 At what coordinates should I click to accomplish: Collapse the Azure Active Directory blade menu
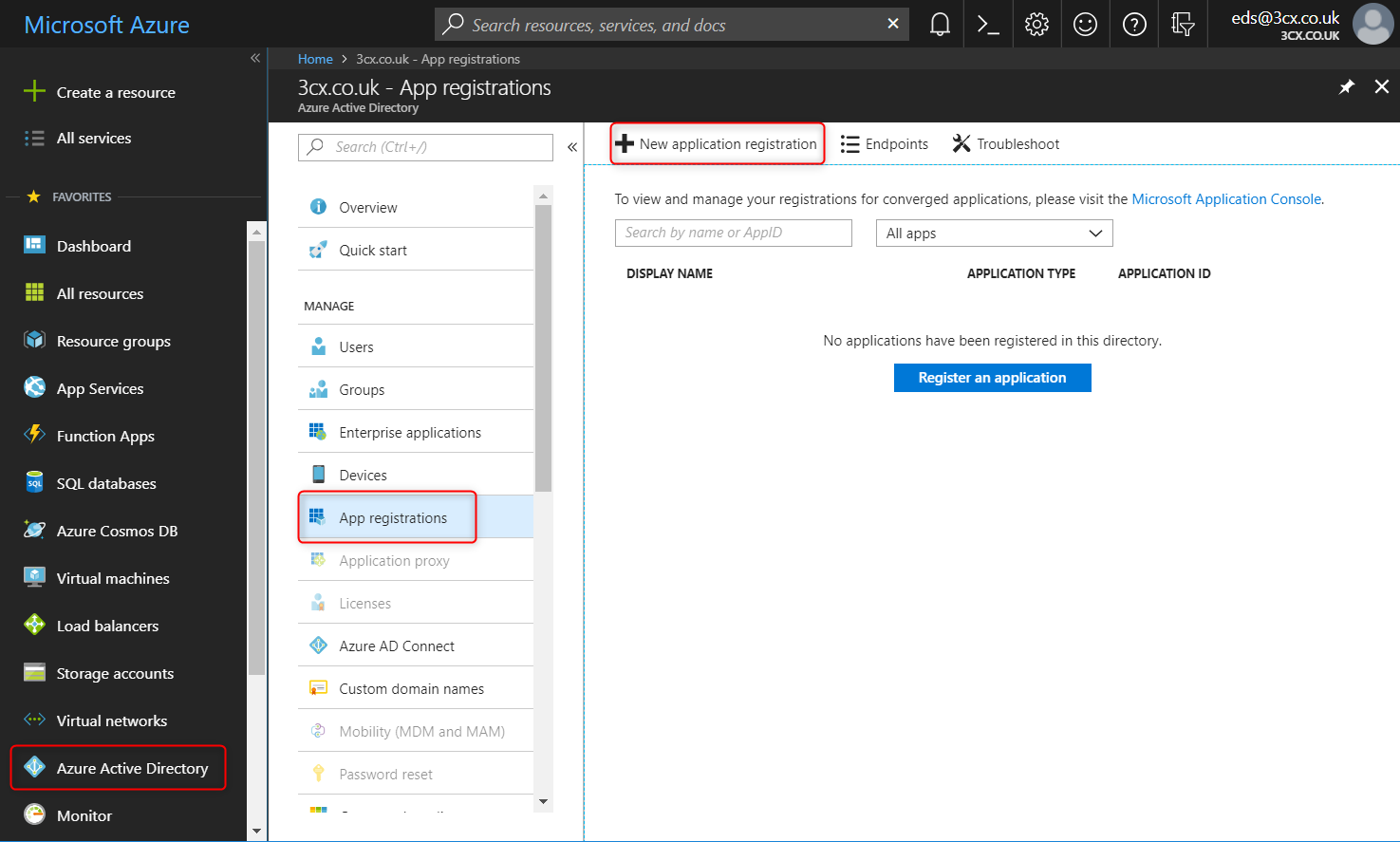coord(571,147)
